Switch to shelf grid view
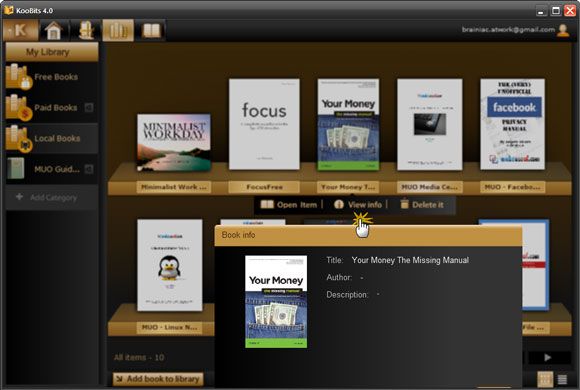Viewport: 580px width, 390px height. [x=545, y=379]
